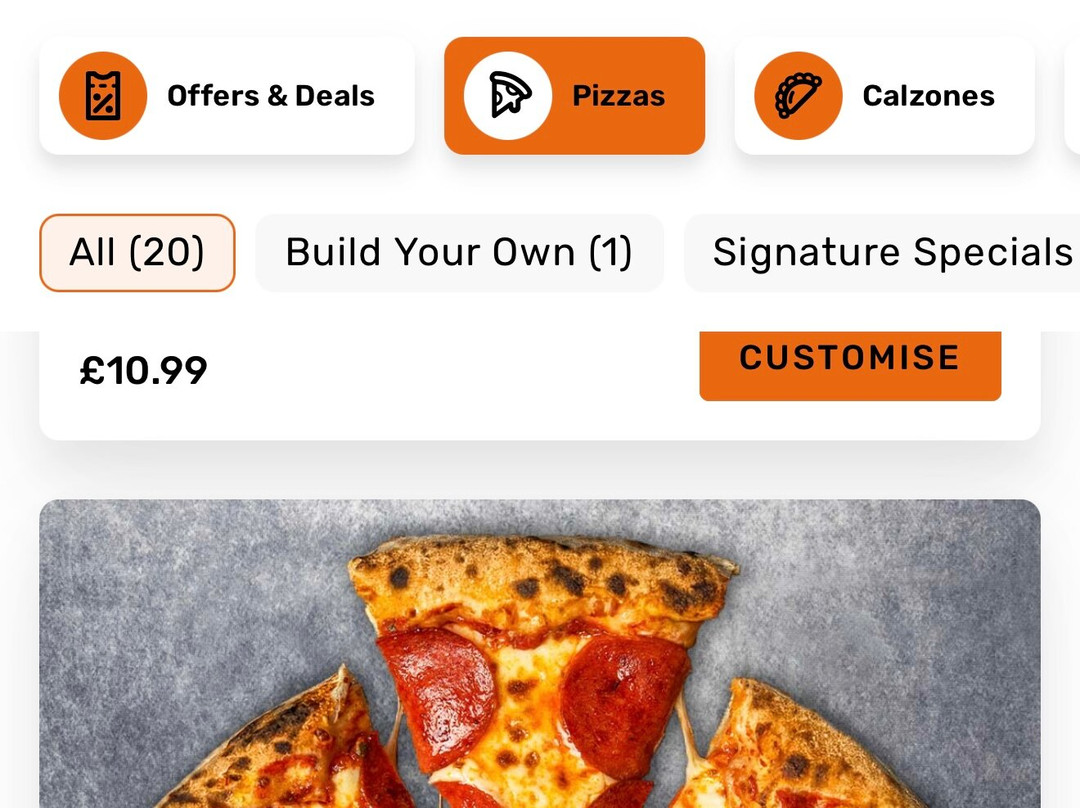Click the left pepperoni on the top slice
The width and height of the screenshot is (1080, 808).
(437, 696)
